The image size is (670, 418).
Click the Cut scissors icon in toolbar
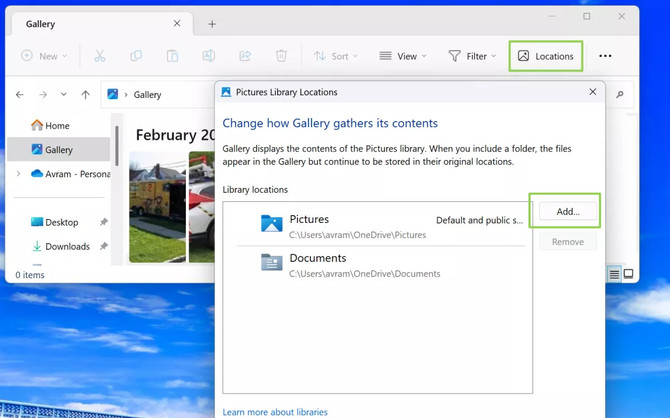pyautogui.click(x=100, y=56)
